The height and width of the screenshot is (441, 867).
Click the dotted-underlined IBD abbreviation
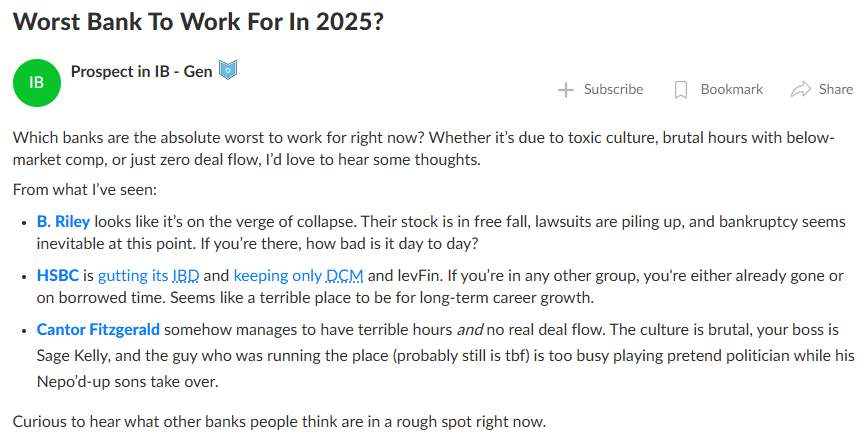pos(186,275)
